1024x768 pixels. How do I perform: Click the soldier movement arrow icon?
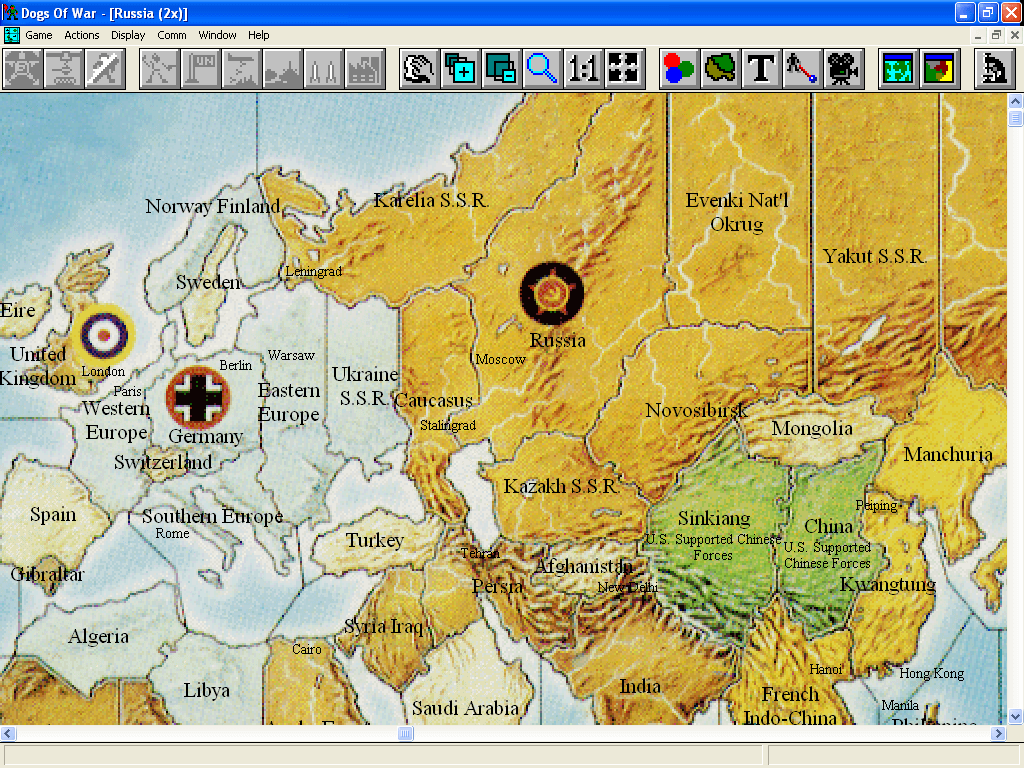pyautogui.click(x=803, y=69)
